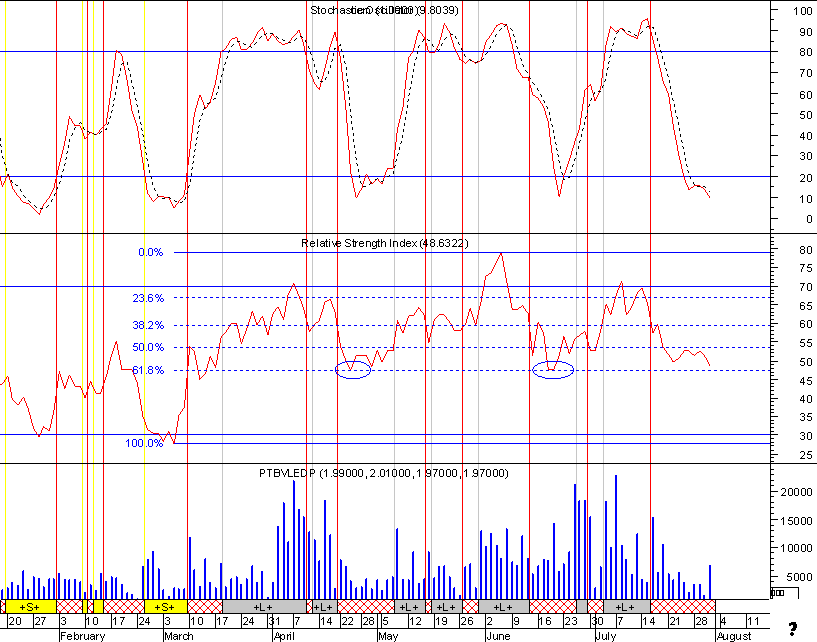Click the 100.0% Fibonacci retracement label
The width and height of the screenshot is (817, 642).
(144, 443)
